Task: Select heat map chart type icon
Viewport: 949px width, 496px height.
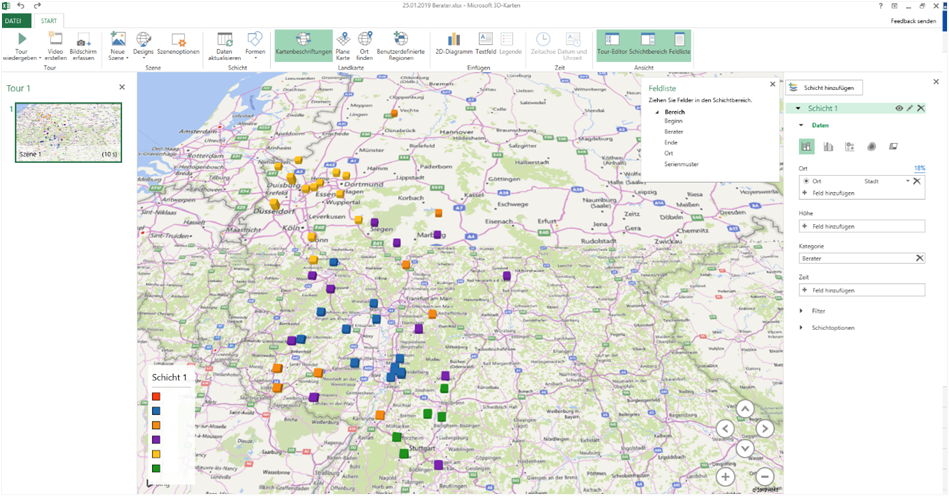Action: [x=872, y=146]
